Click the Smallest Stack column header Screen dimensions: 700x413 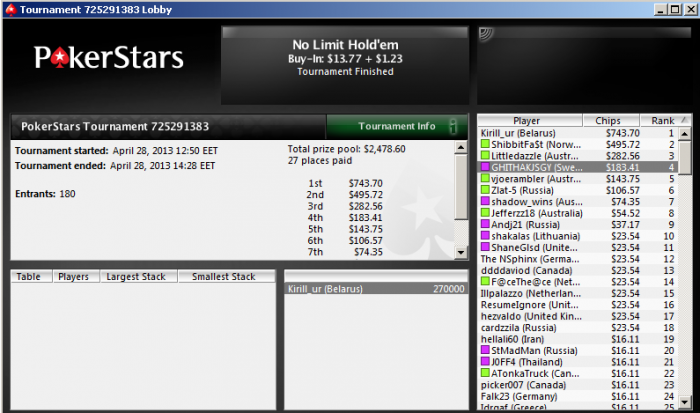pyautogui.click(x=226, y=276)
